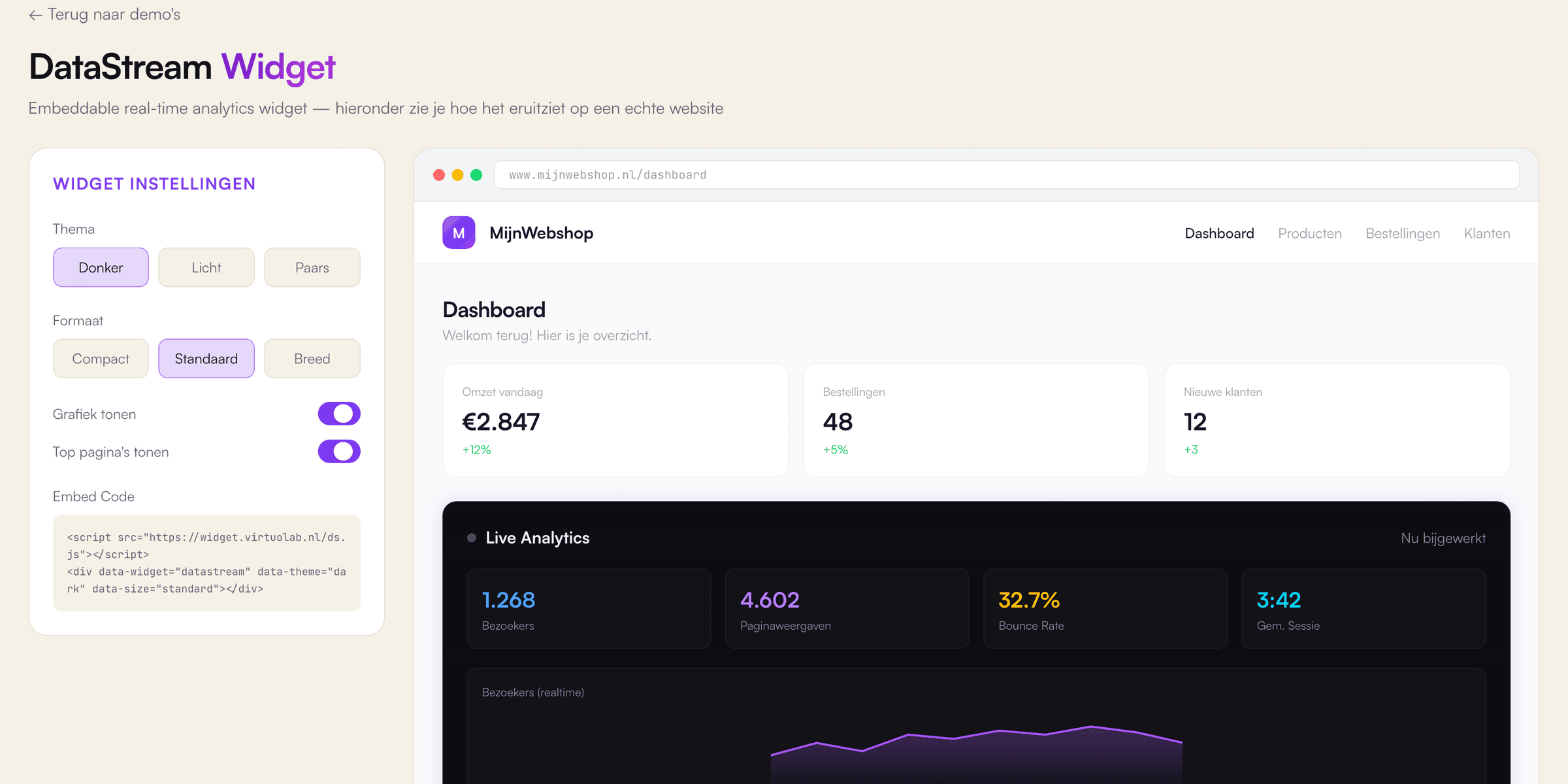Click the 1.268 Bezoekers tile
Screen dimensions: 1568x784
[589, 608]
